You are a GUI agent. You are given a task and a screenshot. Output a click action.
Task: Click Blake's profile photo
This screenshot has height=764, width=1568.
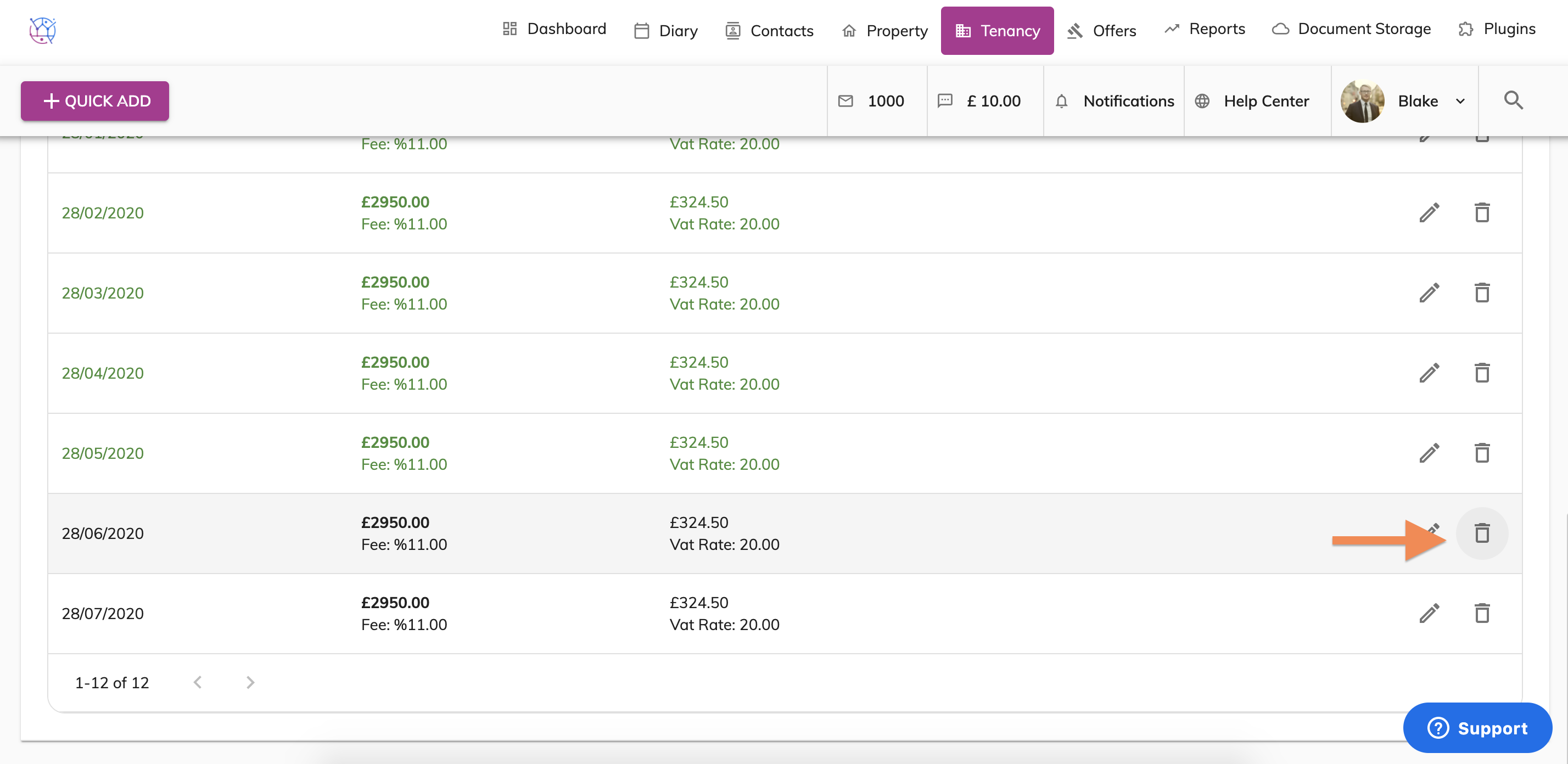[x=1362, y=101]
